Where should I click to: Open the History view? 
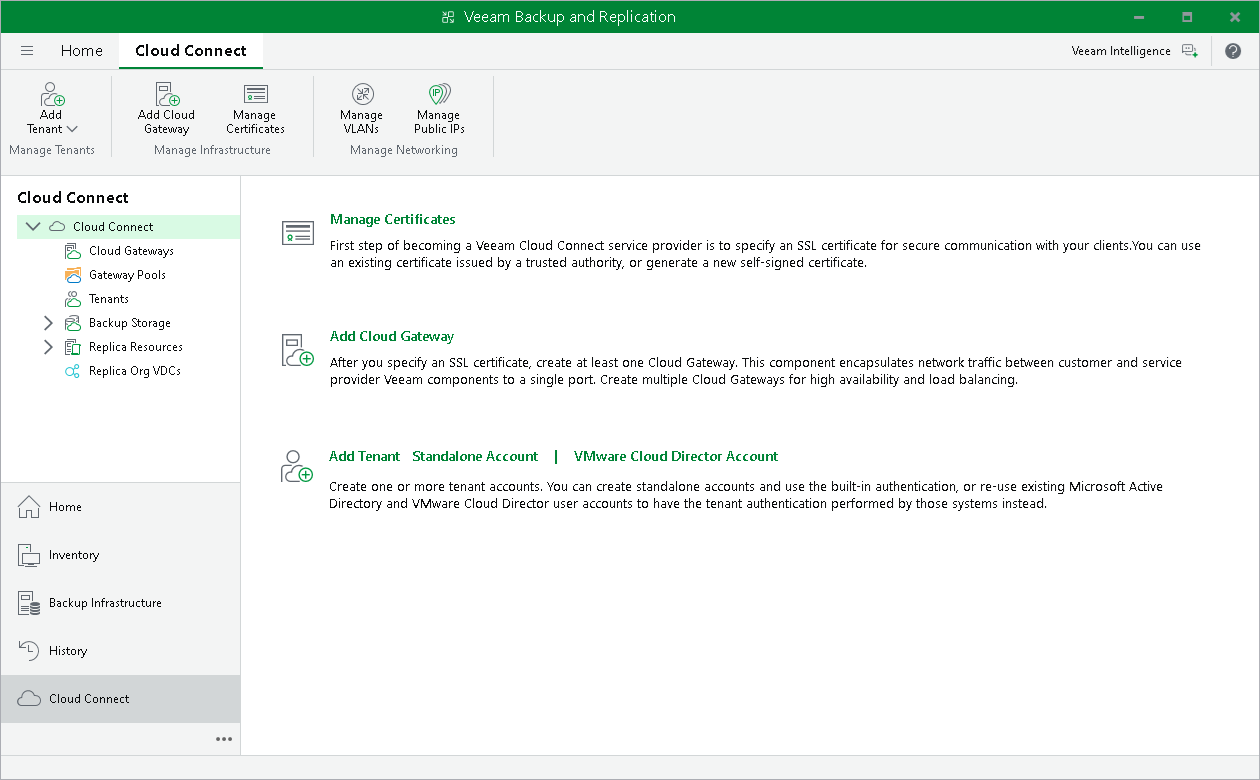[x=67, y=650]
